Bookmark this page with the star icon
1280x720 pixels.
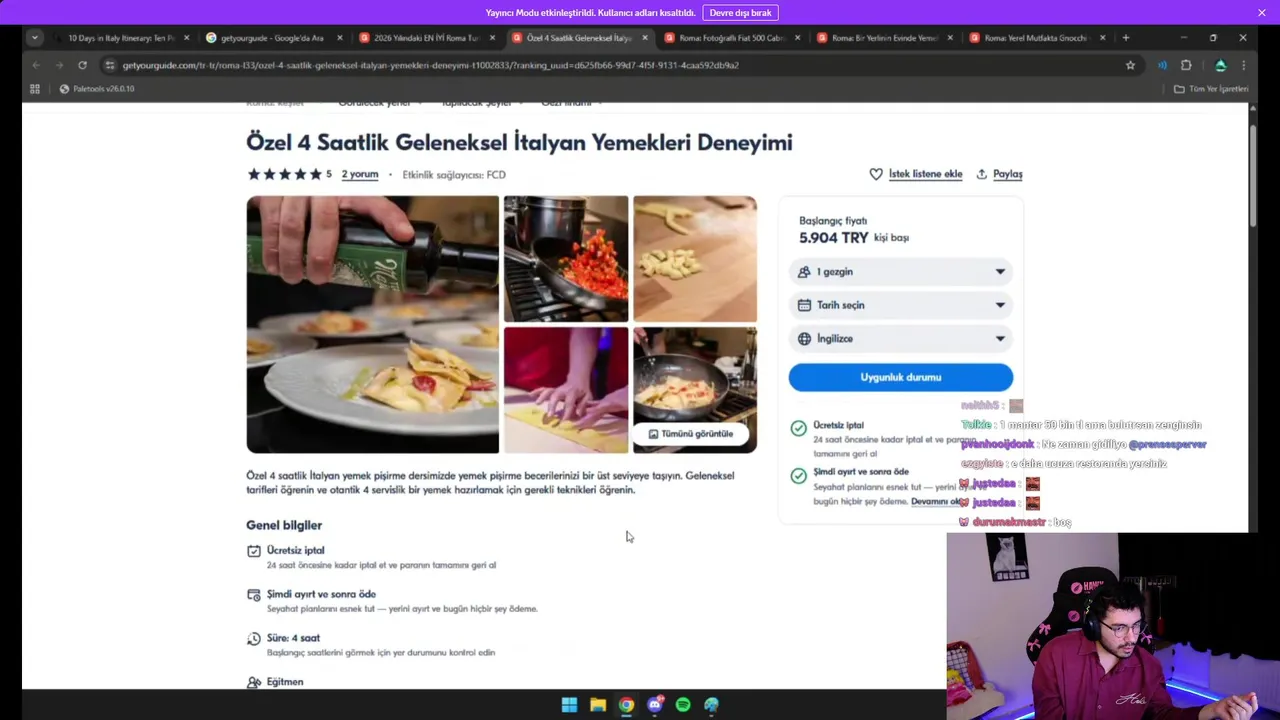click(x=1131, y=65)
